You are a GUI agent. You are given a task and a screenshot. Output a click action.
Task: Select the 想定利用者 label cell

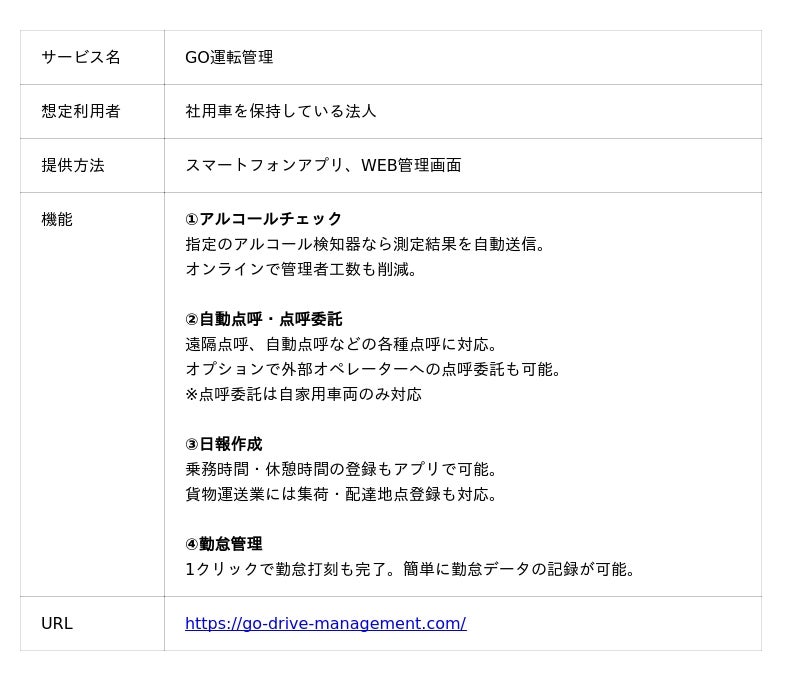(x=81, y=112)
